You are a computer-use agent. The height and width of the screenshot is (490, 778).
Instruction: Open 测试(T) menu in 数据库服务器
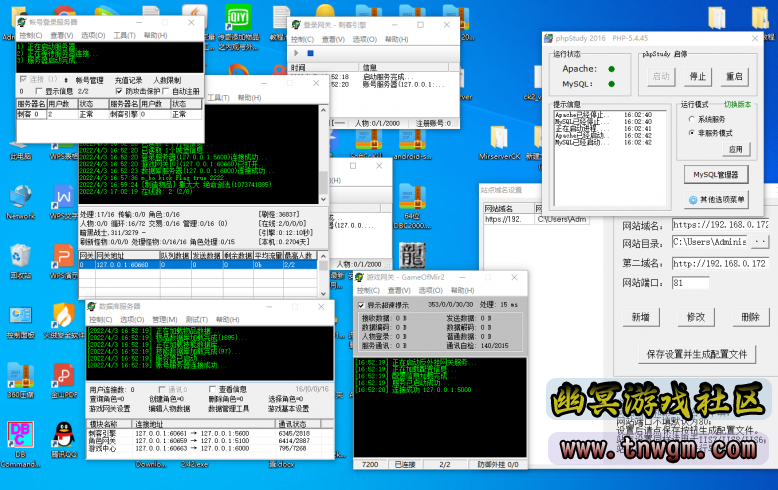pyautogui.click(x=196, y=319)
